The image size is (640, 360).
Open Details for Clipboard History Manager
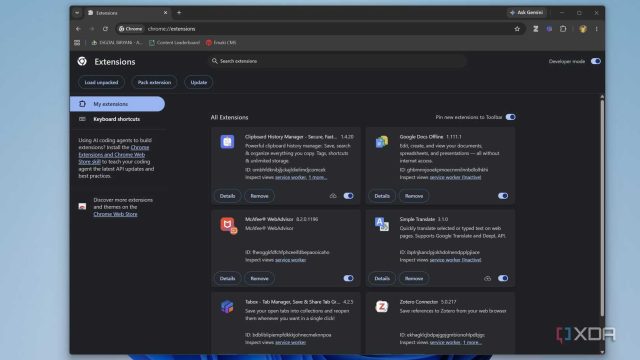coord(227,196)
